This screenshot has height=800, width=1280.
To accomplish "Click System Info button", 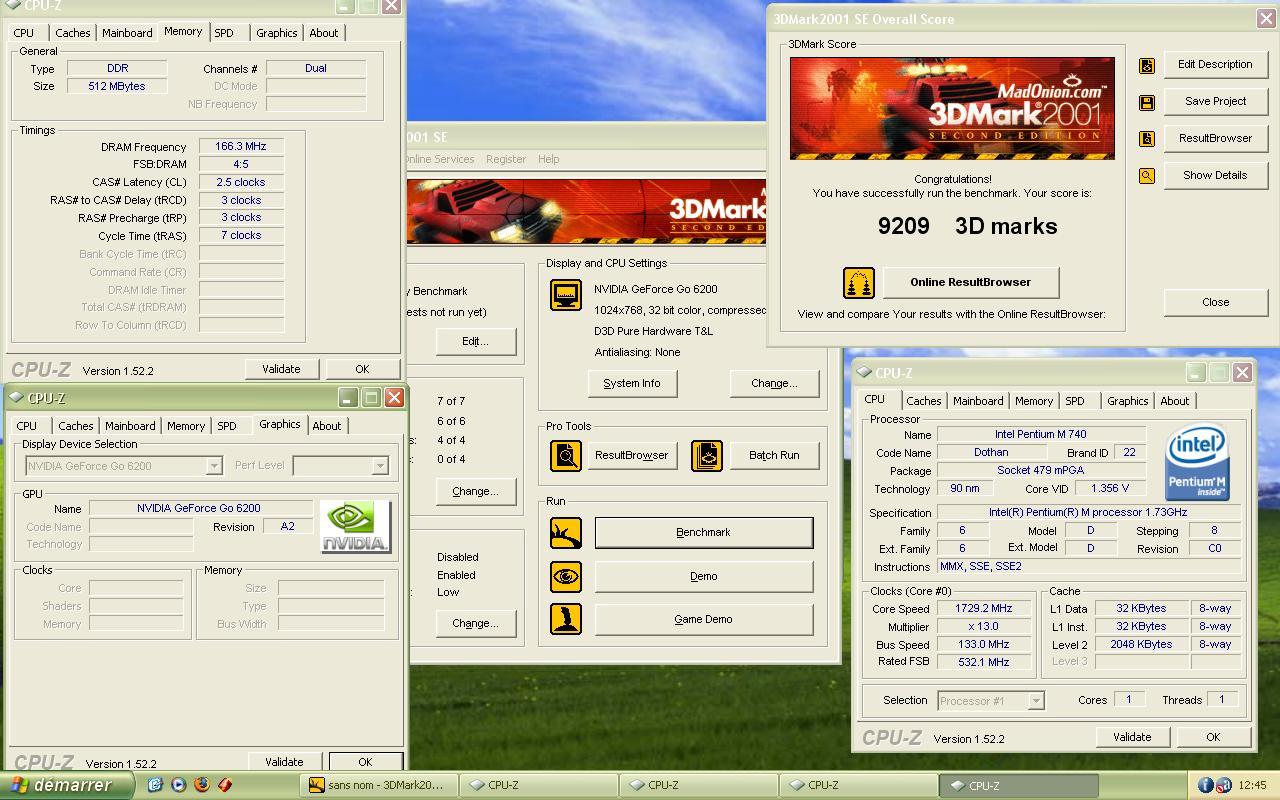I will (x=632, y=384).
